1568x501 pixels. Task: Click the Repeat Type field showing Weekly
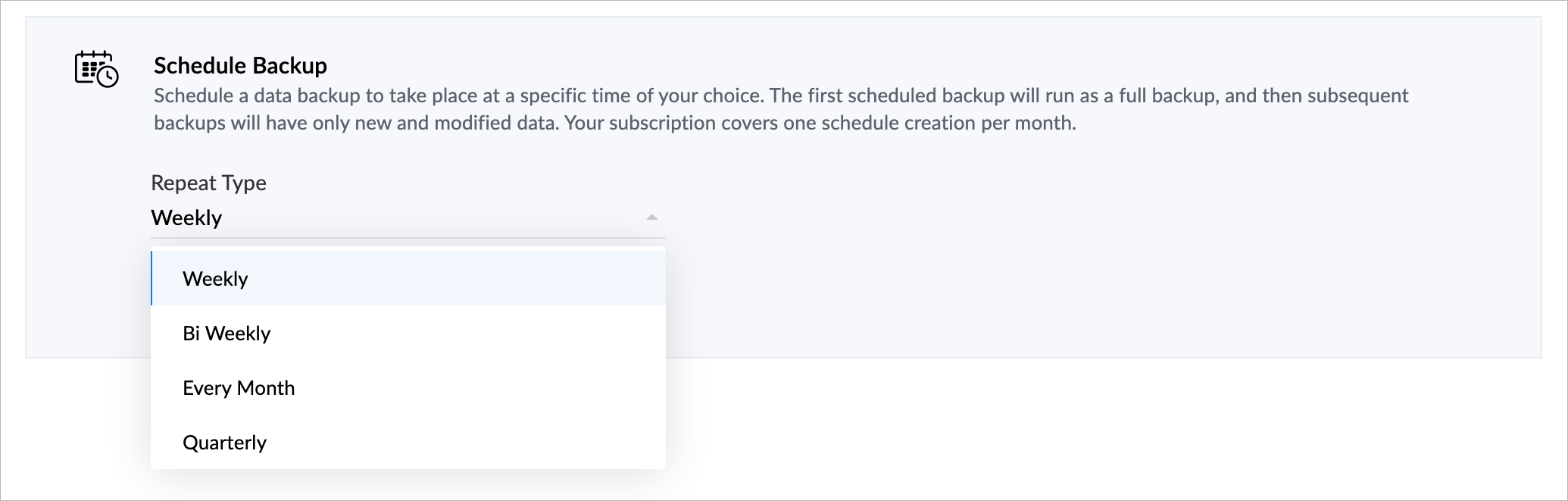pos(408,218)
